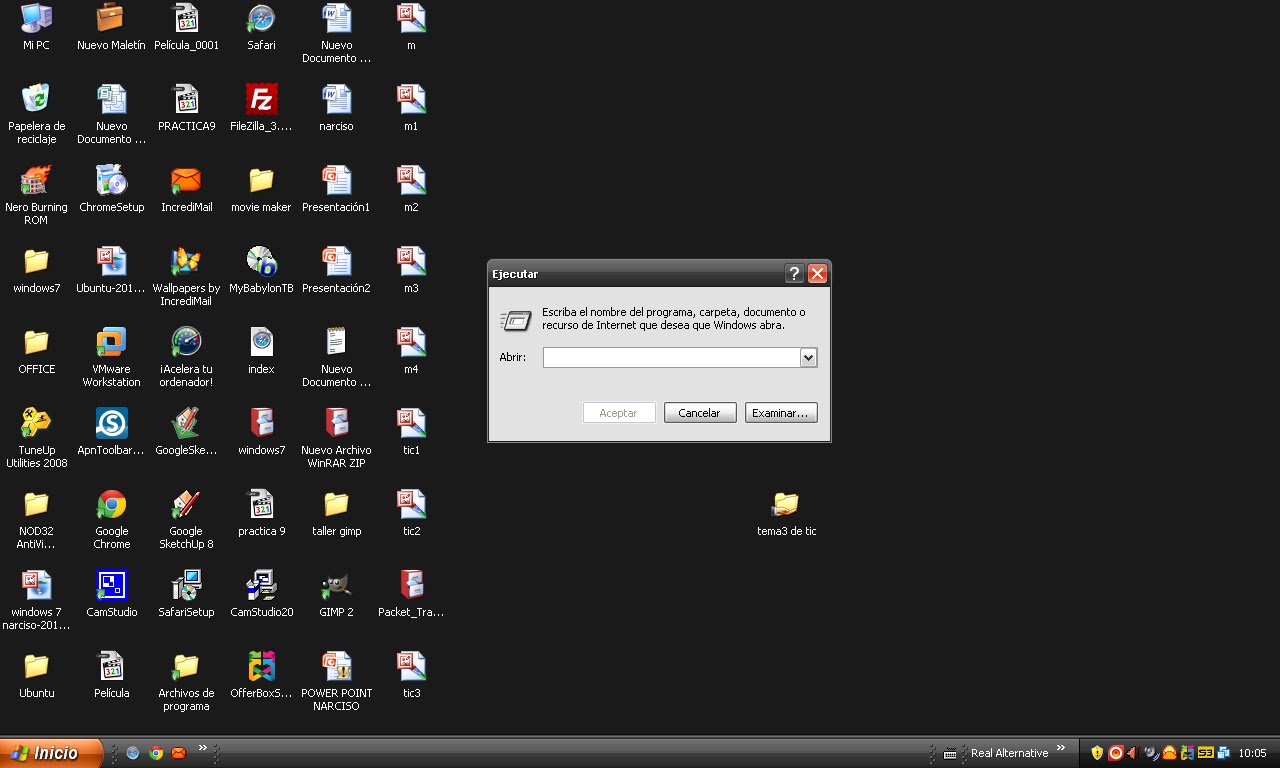
Task: Select the Packet_Tra... archive icon
Action: click(411, 593)
